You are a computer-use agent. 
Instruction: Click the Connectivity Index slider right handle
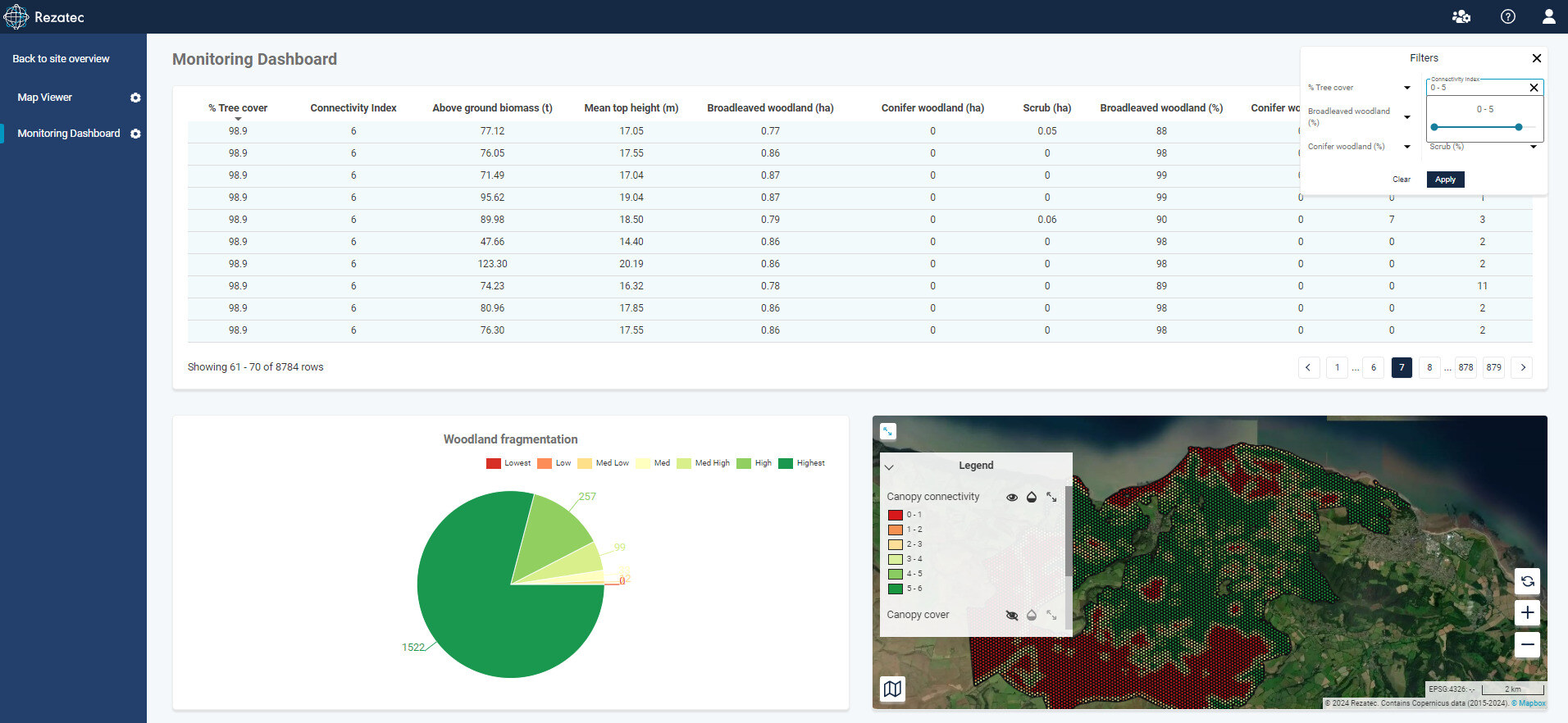[1519, 127]
